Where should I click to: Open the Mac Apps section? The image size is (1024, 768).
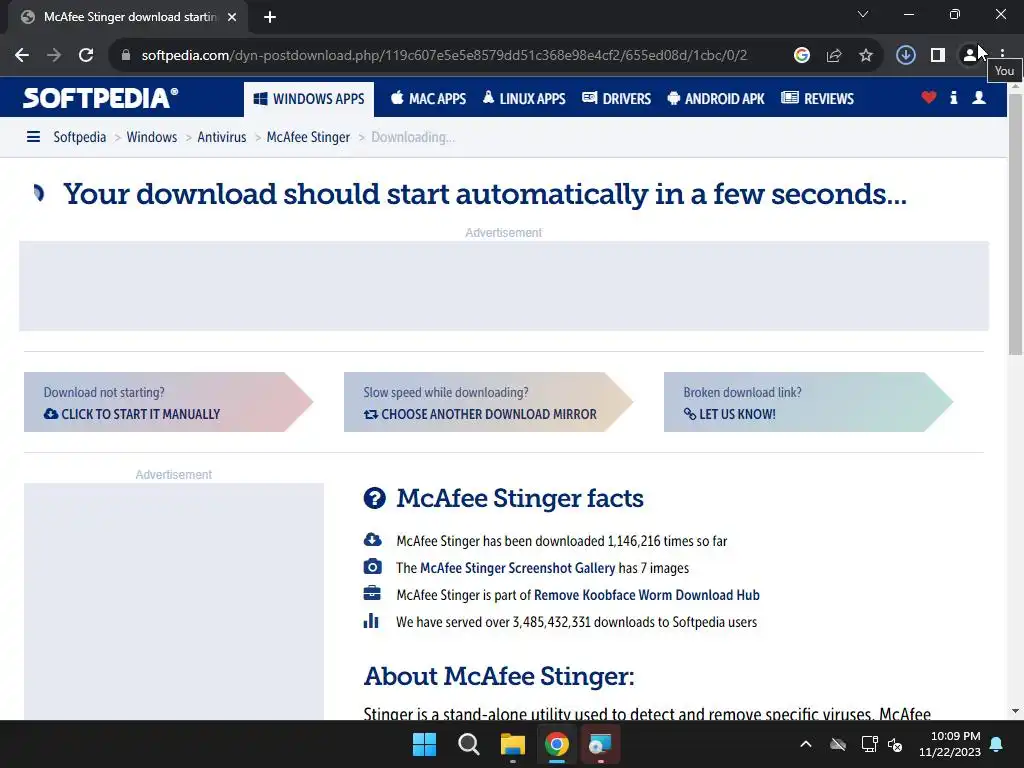(x=428, y=99)
